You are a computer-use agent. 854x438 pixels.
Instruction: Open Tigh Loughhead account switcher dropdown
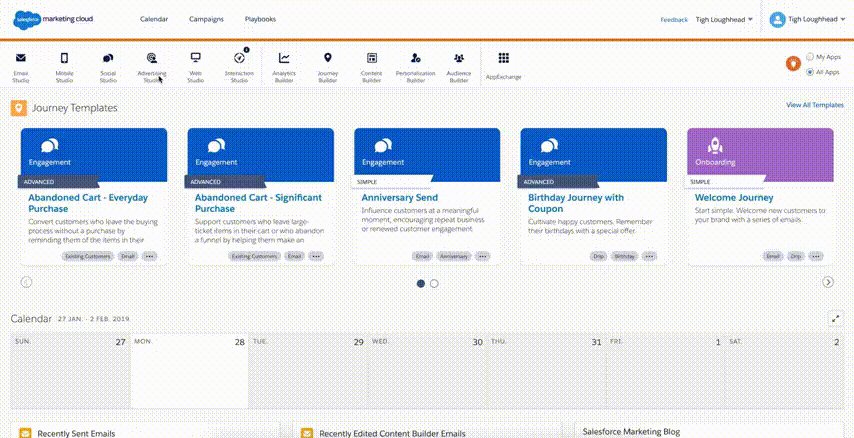[724, 20]
